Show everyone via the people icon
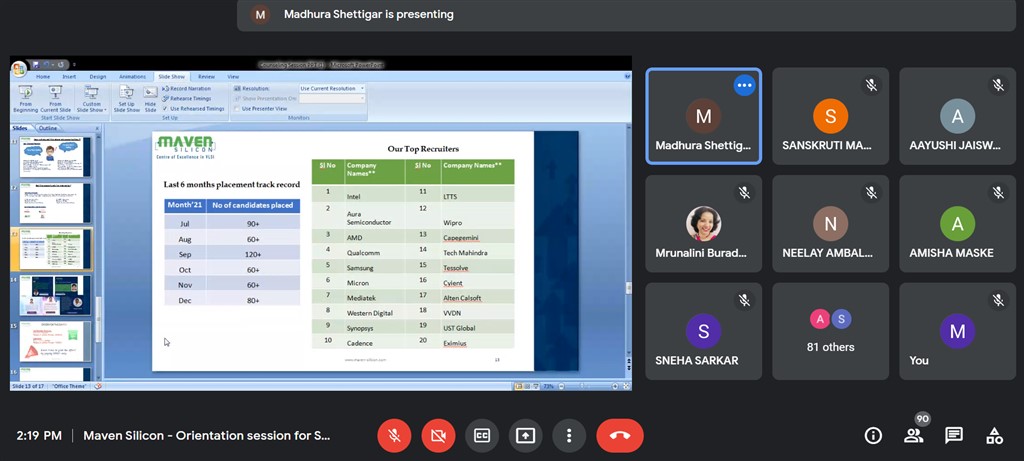This screenshot has height=461, width=1024. (x=913, y=436)
